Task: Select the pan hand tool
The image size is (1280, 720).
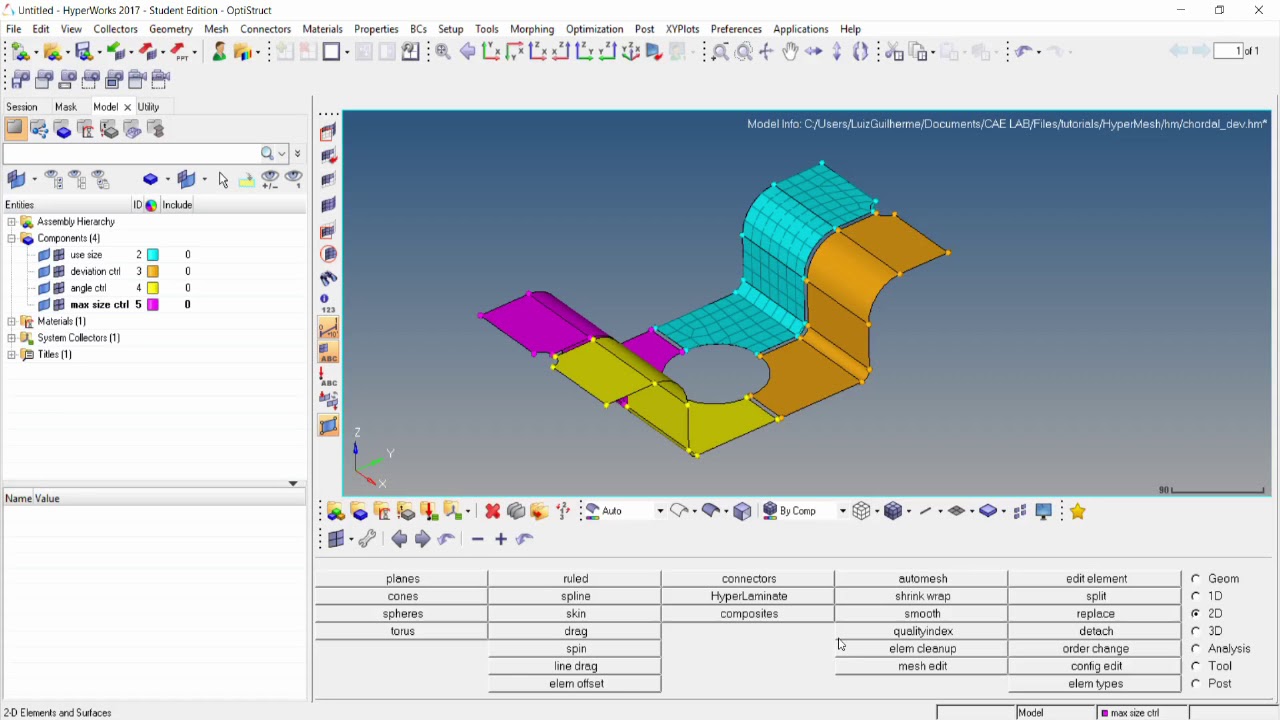Action: (790, 52)
